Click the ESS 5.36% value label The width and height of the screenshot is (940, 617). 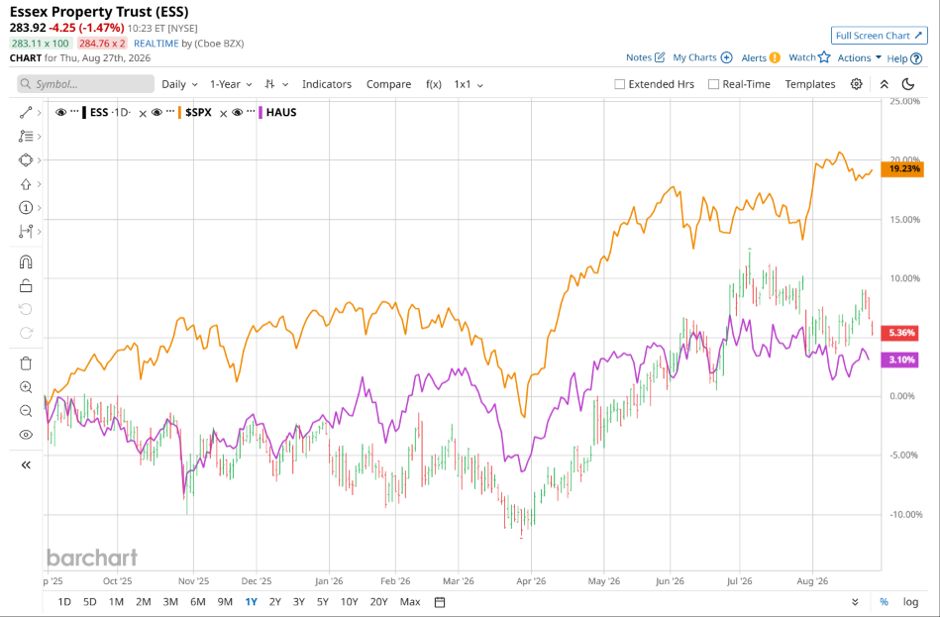click(x=902, y=333)
